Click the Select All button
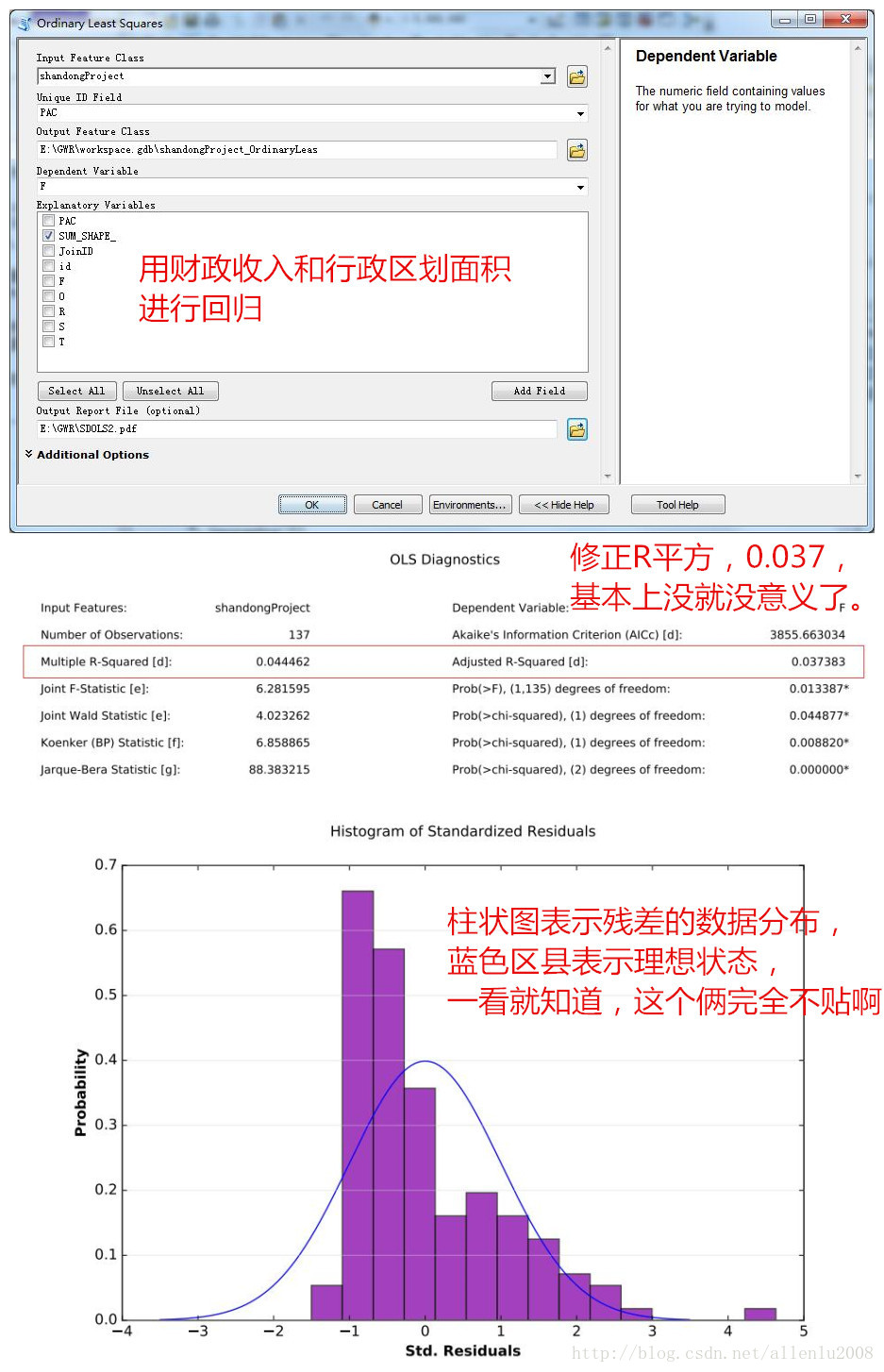The height and width of the screenshot is (1372, 884). tap(77, 391)
